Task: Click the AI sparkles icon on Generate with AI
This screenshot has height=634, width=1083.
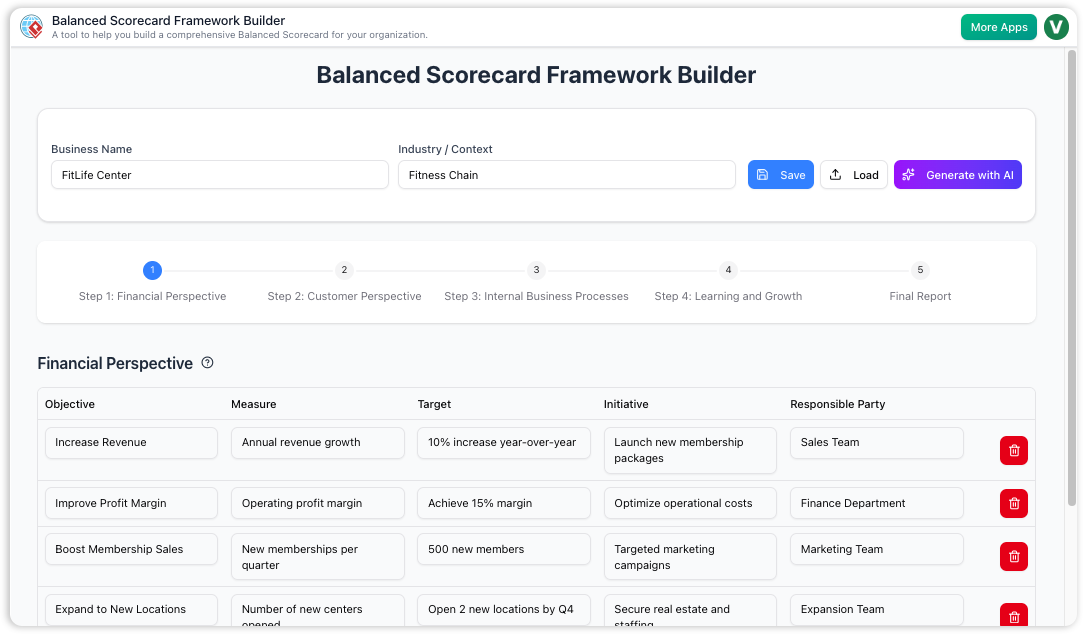Action: (908, 174)
